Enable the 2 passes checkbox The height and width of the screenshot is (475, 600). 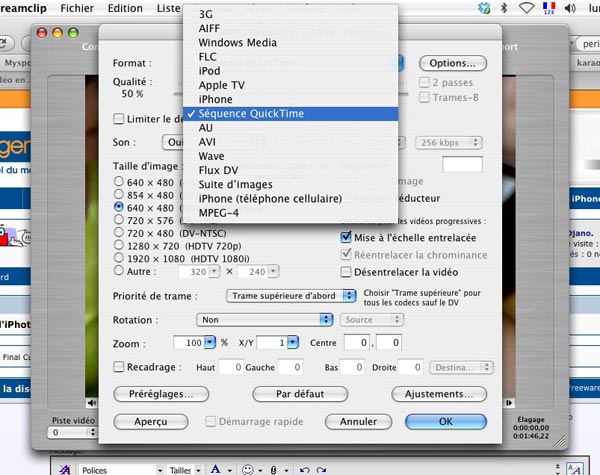pos(424,82)
